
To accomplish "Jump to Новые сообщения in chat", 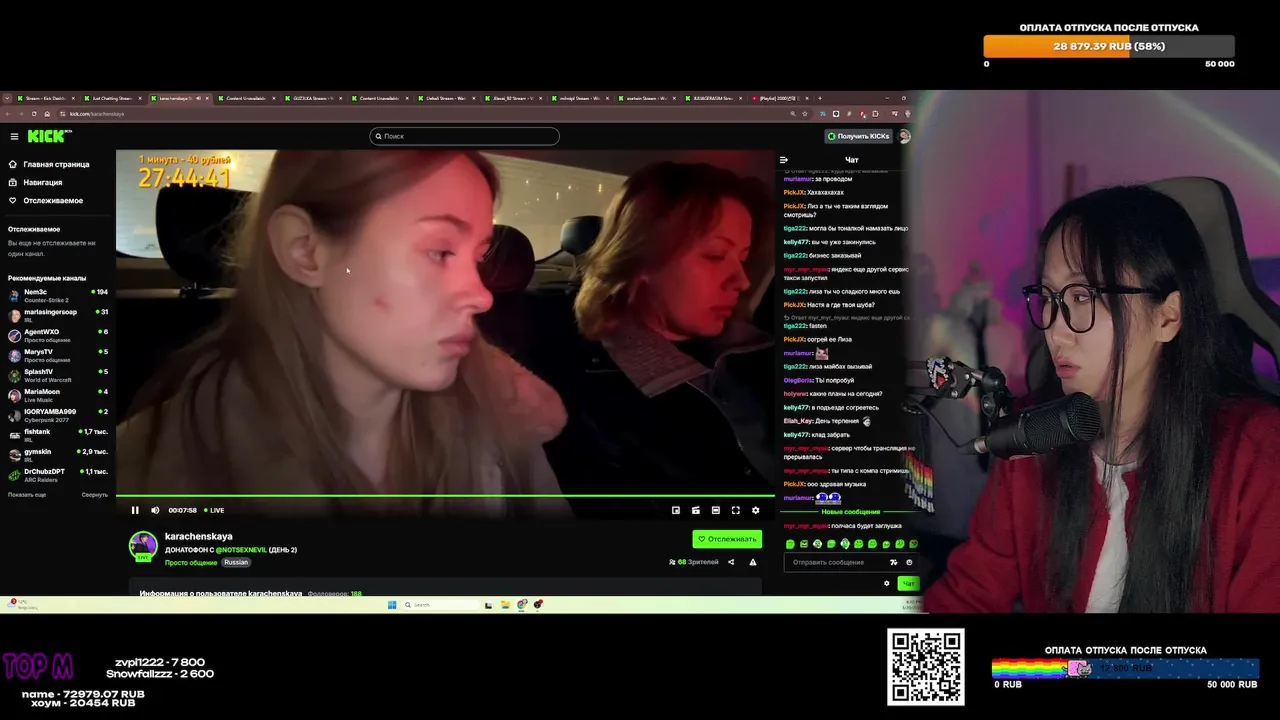I will click(x=851, y=512).
